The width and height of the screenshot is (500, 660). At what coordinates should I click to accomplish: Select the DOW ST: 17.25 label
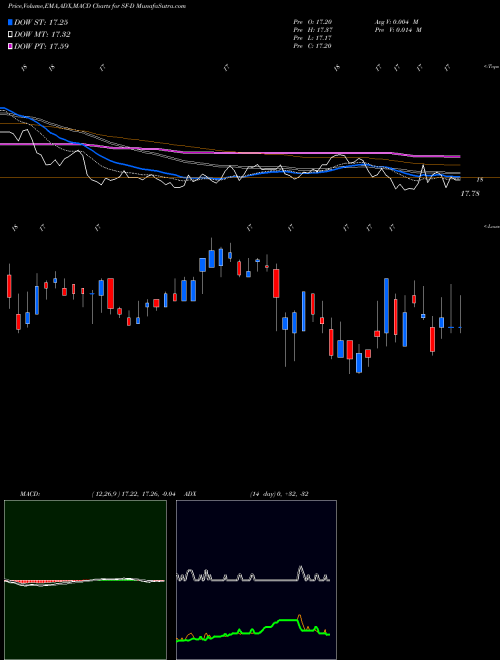pyautogui.click(x=41, y=22)
